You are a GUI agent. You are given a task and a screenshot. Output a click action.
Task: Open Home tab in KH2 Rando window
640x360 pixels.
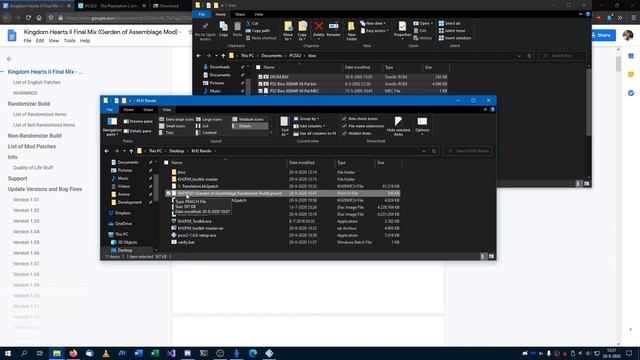coord(129,110)
